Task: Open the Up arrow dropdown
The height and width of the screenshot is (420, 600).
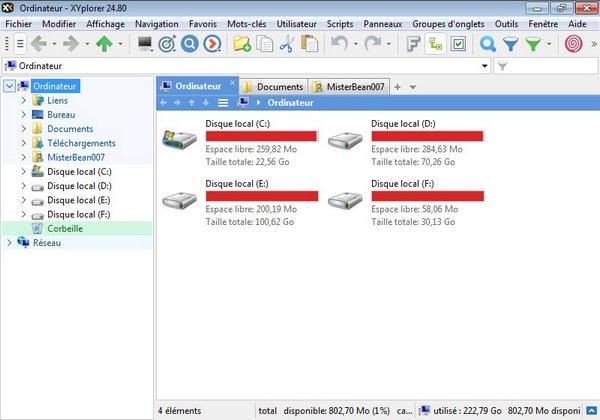Action: [x=120, y=44]
